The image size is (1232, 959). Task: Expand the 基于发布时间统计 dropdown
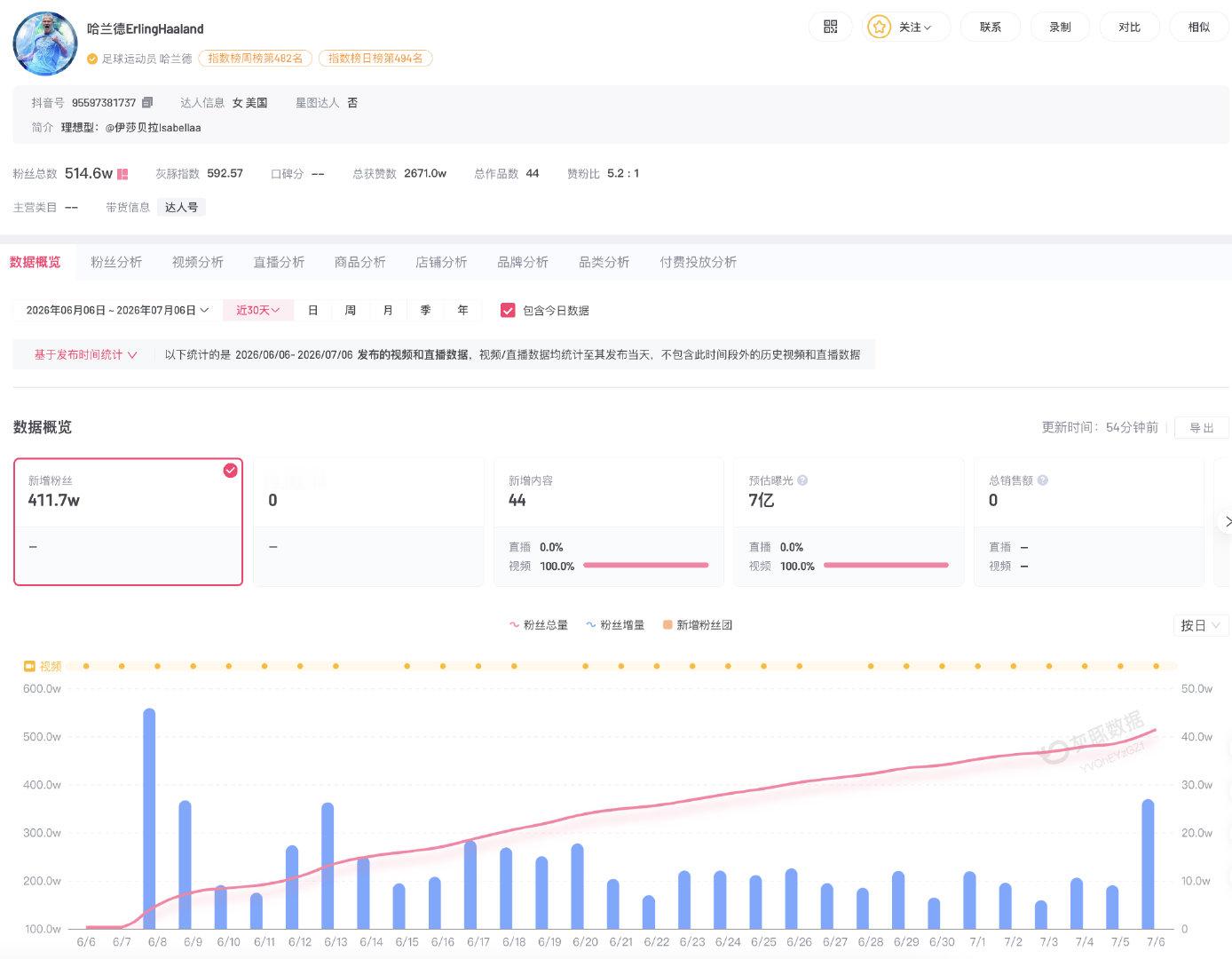(85, 354)
